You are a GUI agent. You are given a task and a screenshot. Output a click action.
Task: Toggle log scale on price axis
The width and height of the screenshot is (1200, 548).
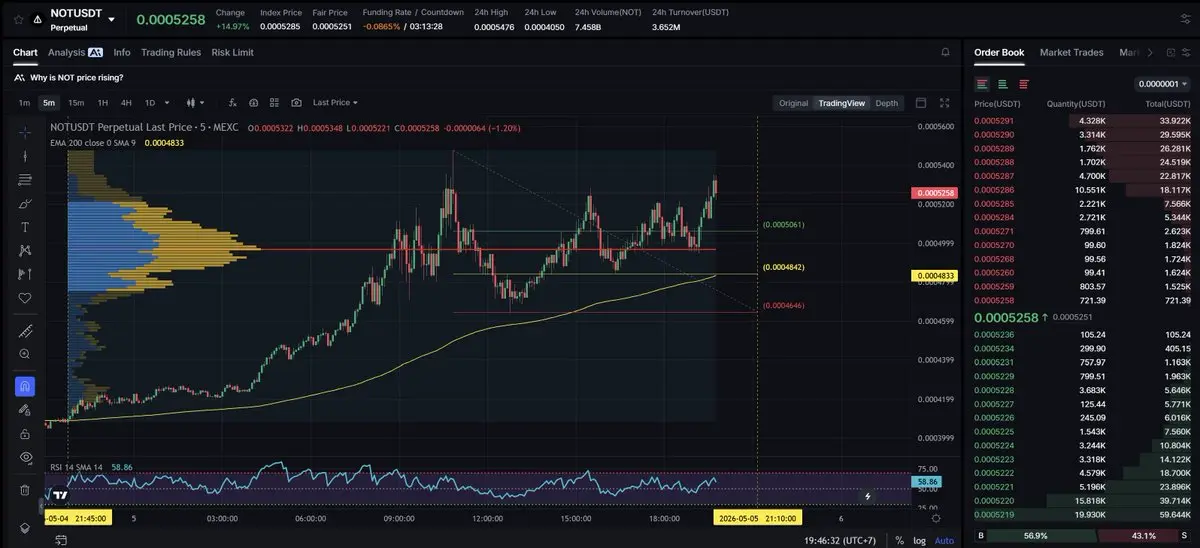pyautogui.click(x=919, y=540)
